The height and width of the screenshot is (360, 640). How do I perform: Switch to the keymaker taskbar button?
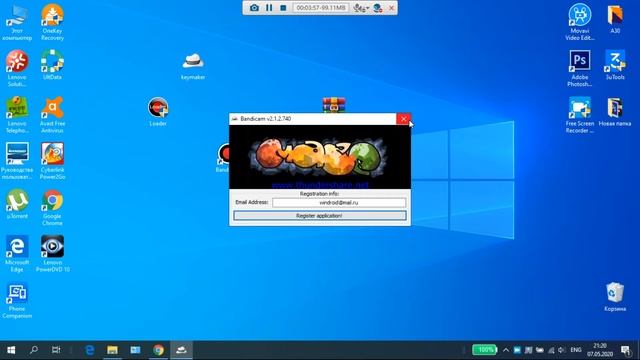click(x=181, y=350)
